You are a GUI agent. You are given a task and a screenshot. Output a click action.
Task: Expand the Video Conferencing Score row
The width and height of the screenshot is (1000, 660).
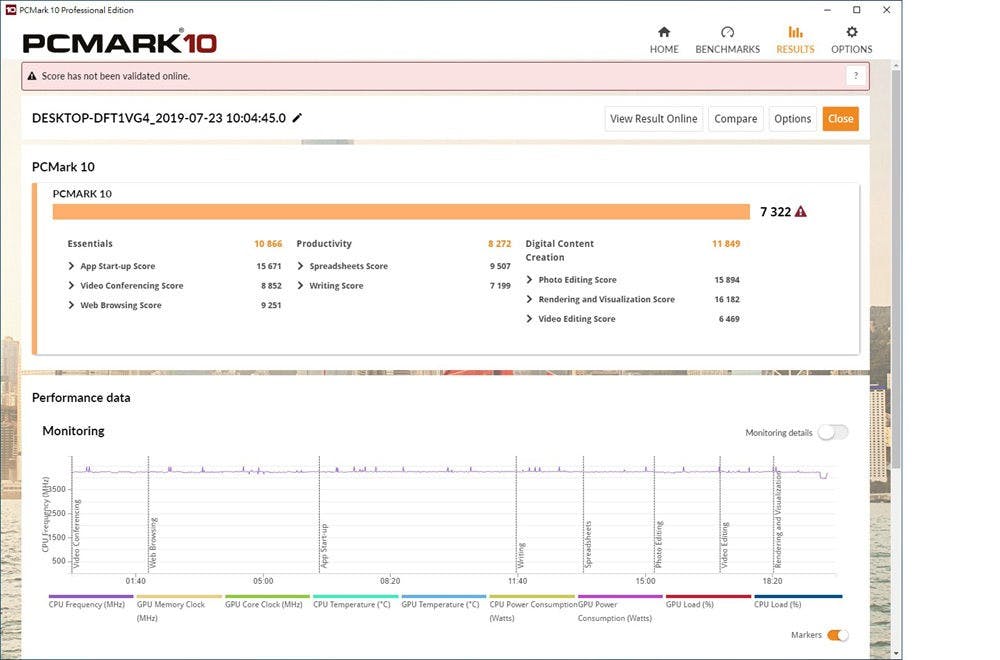(72, 286)
